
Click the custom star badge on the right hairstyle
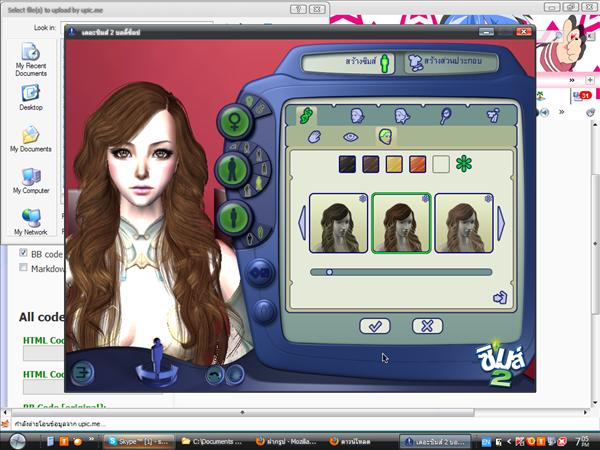coord(488,199)
